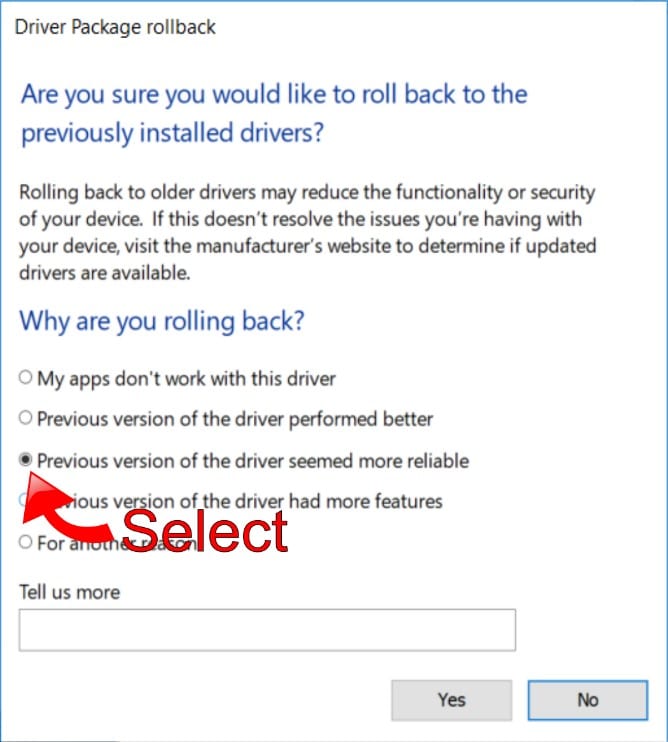Click the "Rolling back to older drivers" warning paragraph
Image resolution: width=668 pixels, height=742 pixels.
[308, 232]
